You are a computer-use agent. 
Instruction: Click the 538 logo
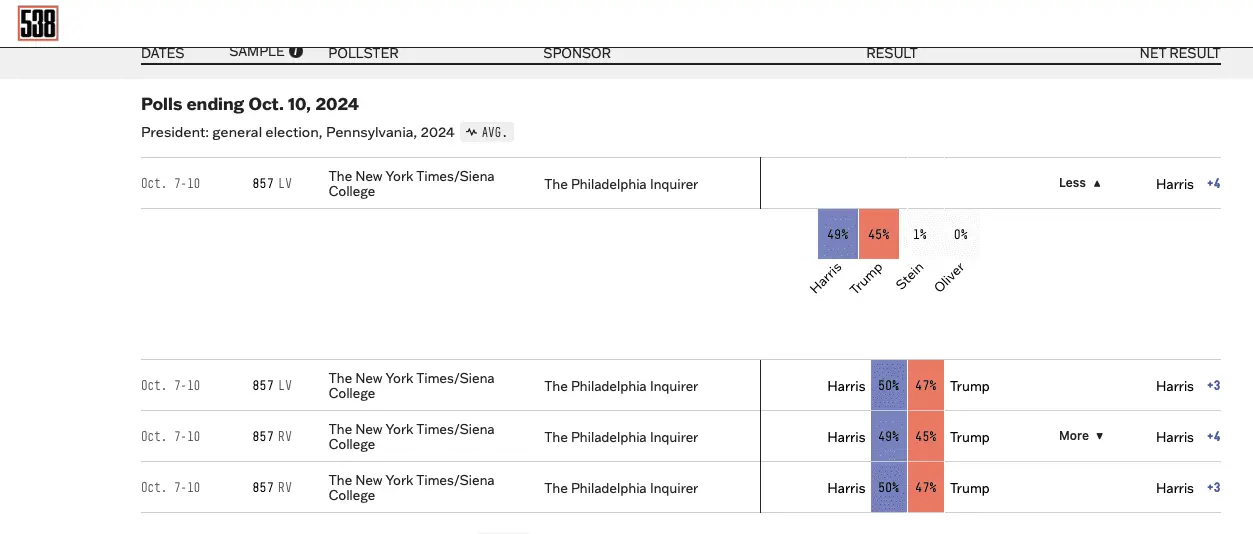(x=38, y=22)
